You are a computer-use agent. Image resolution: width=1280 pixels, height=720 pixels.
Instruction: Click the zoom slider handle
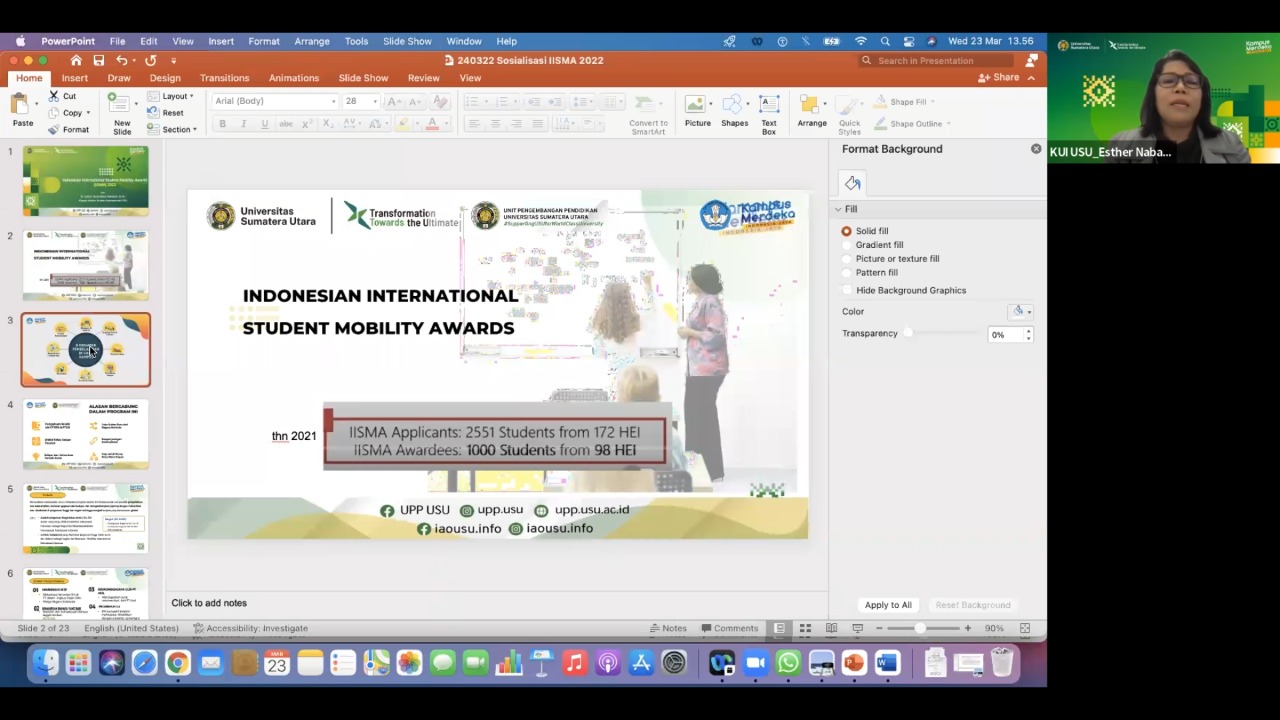pyautogui.click(x=920, y=628)
